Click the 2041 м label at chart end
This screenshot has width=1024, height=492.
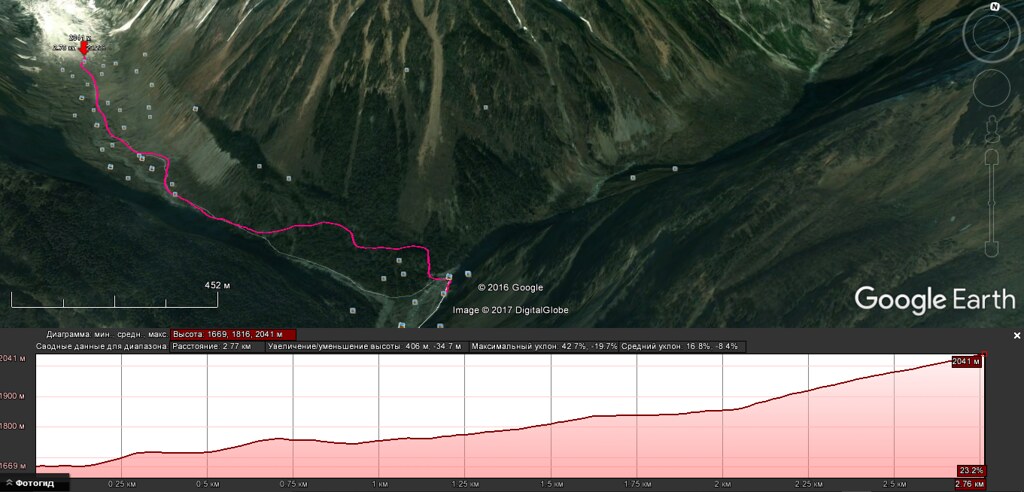pyautogui.click(x=967, y=362)
